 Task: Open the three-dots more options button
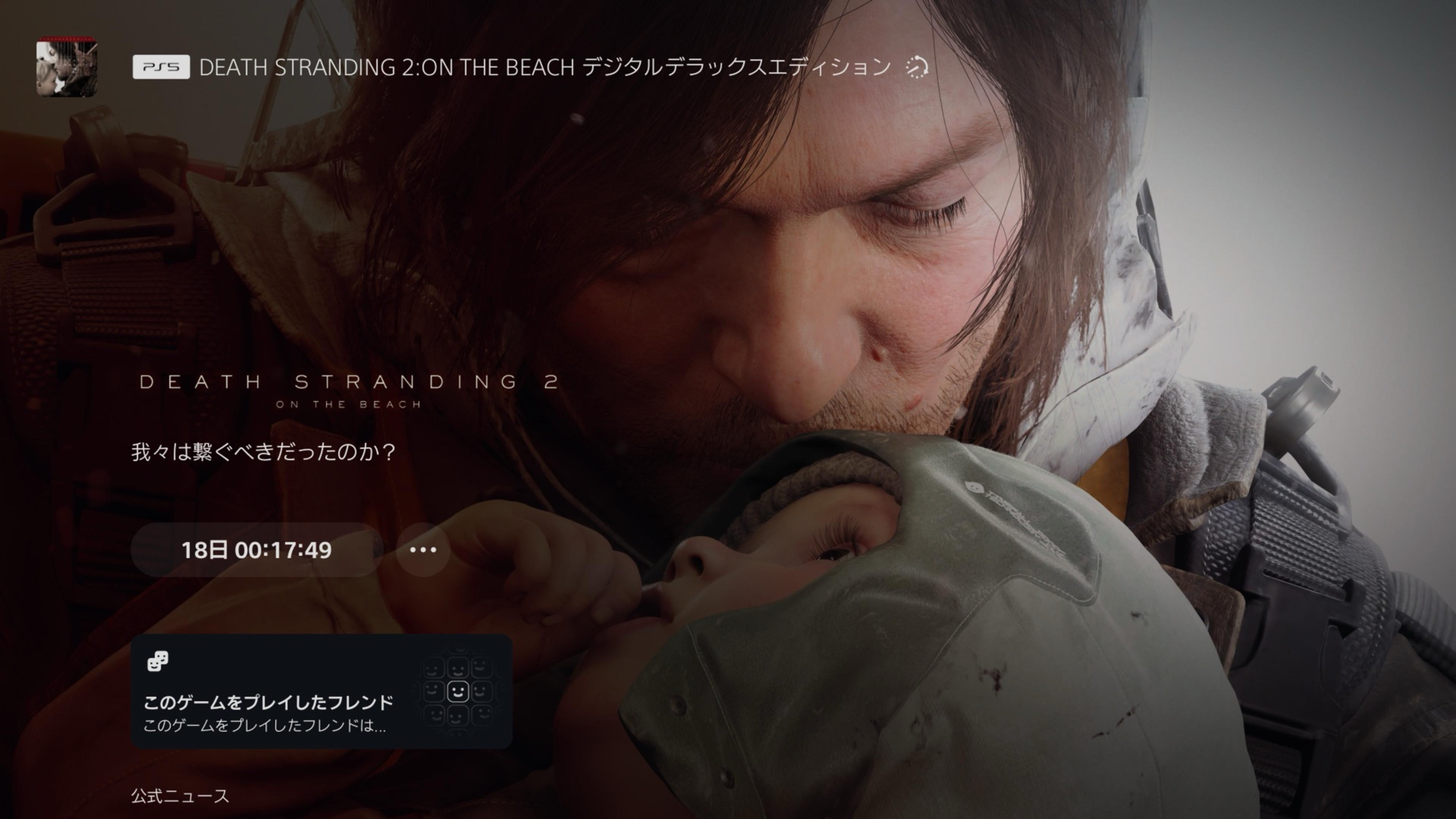423,550
